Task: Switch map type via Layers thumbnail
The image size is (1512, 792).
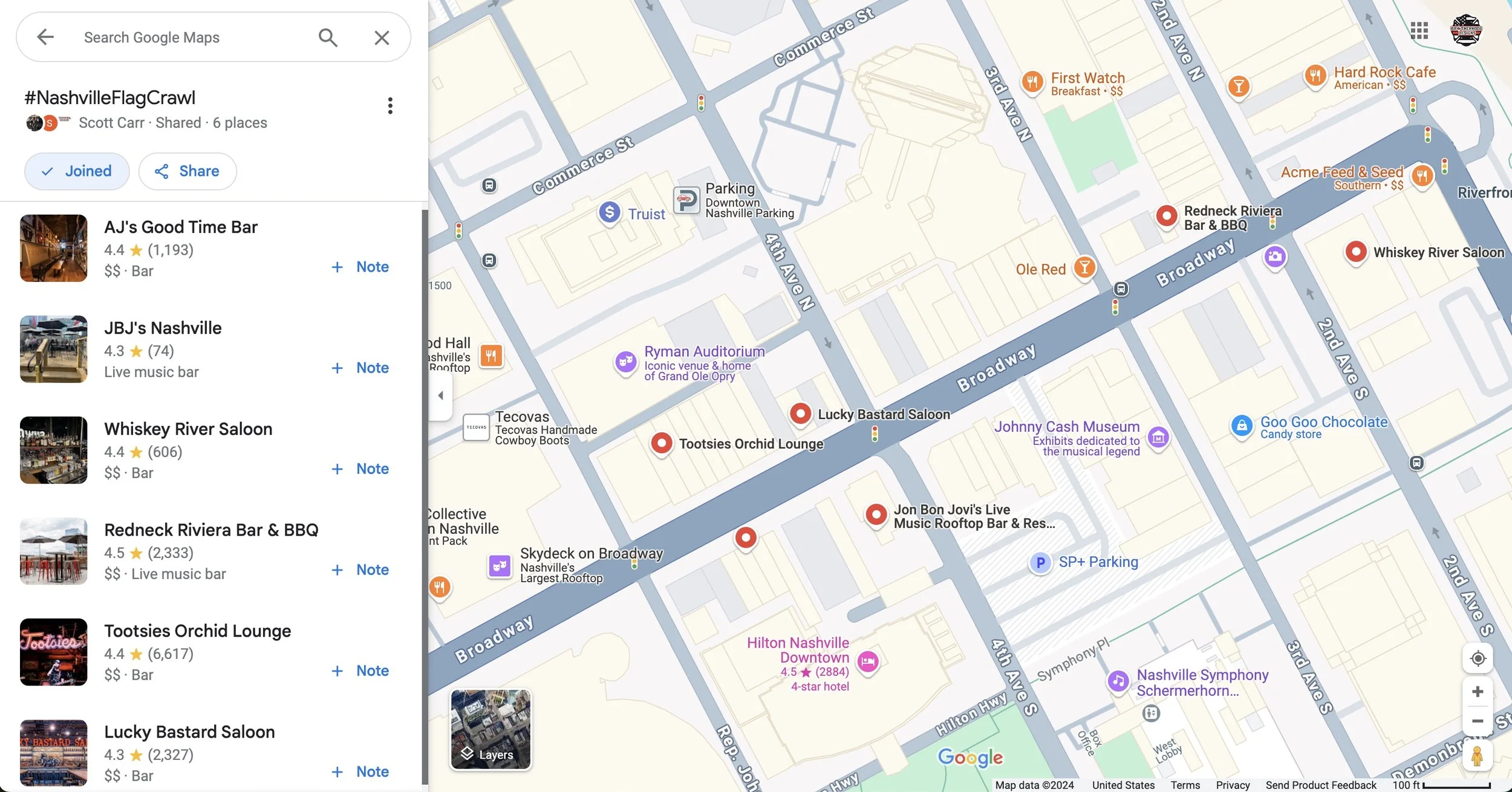Action: click(490, 729)
